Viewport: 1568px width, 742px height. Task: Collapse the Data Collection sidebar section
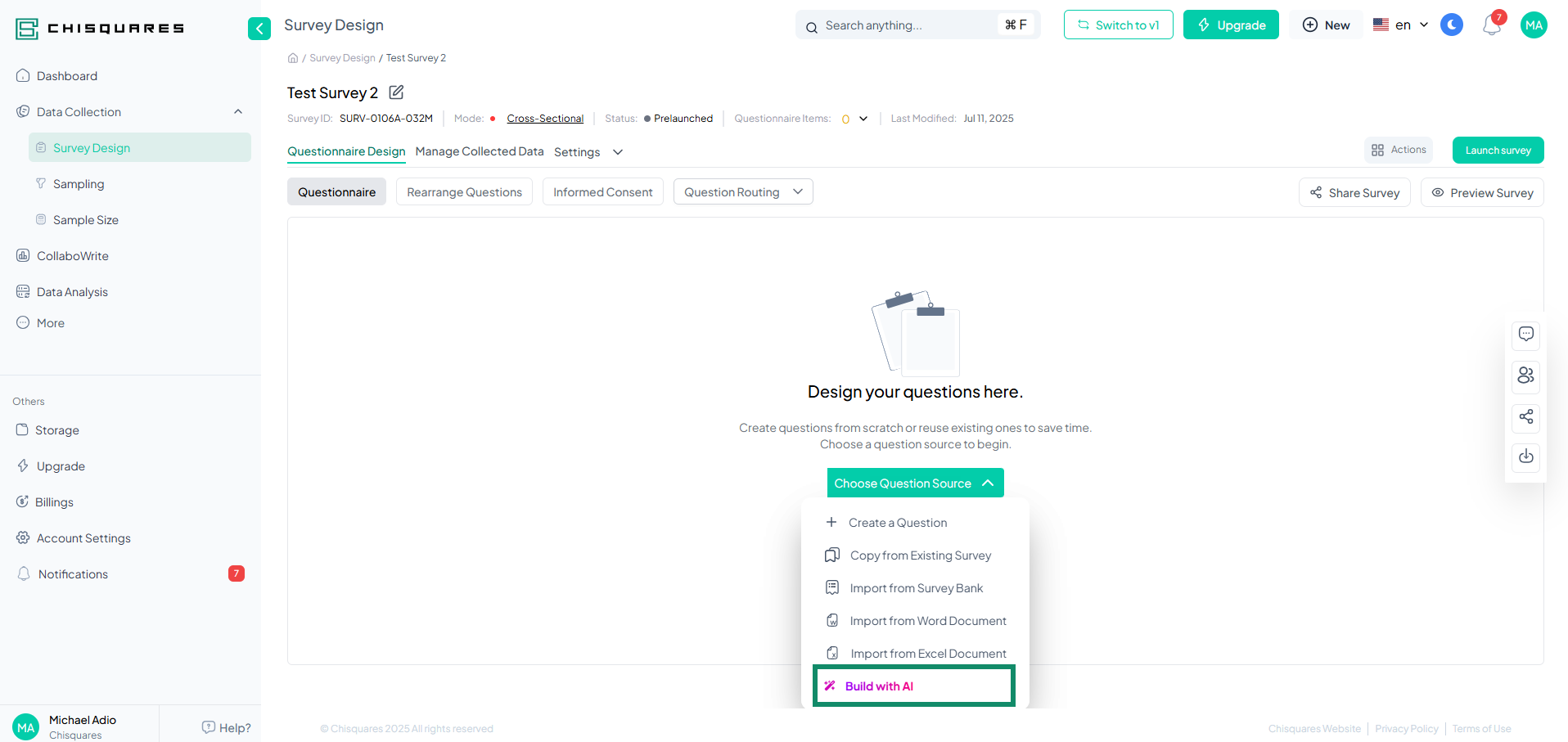[x=238, y=112]
